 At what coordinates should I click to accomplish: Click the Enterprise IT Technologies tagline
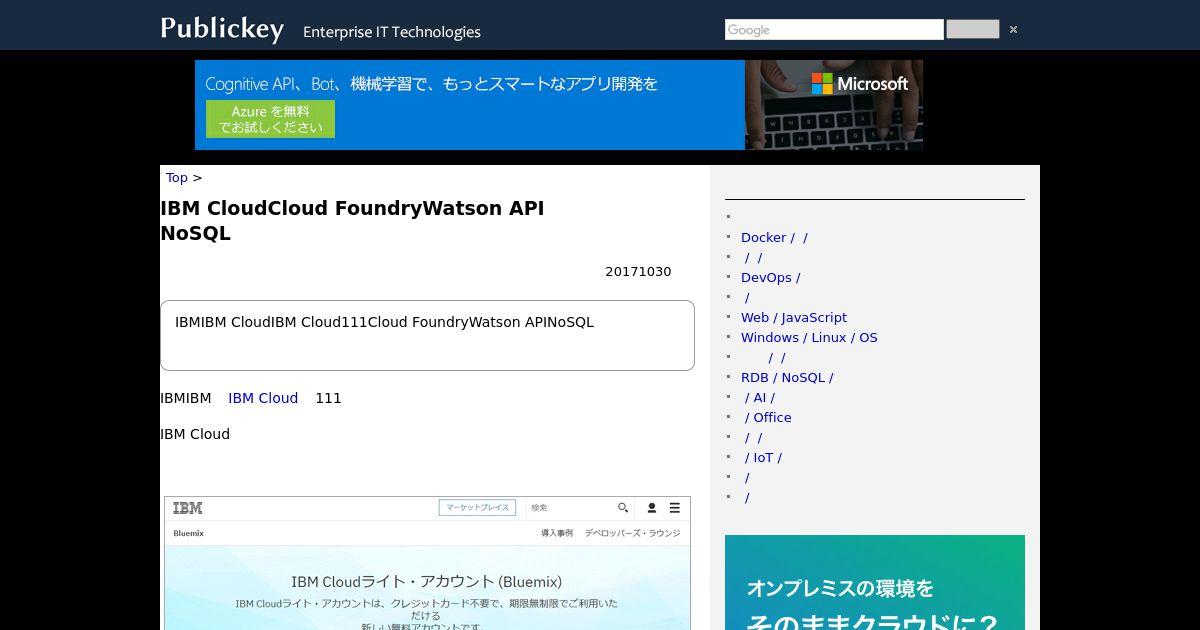pos(392,32)
